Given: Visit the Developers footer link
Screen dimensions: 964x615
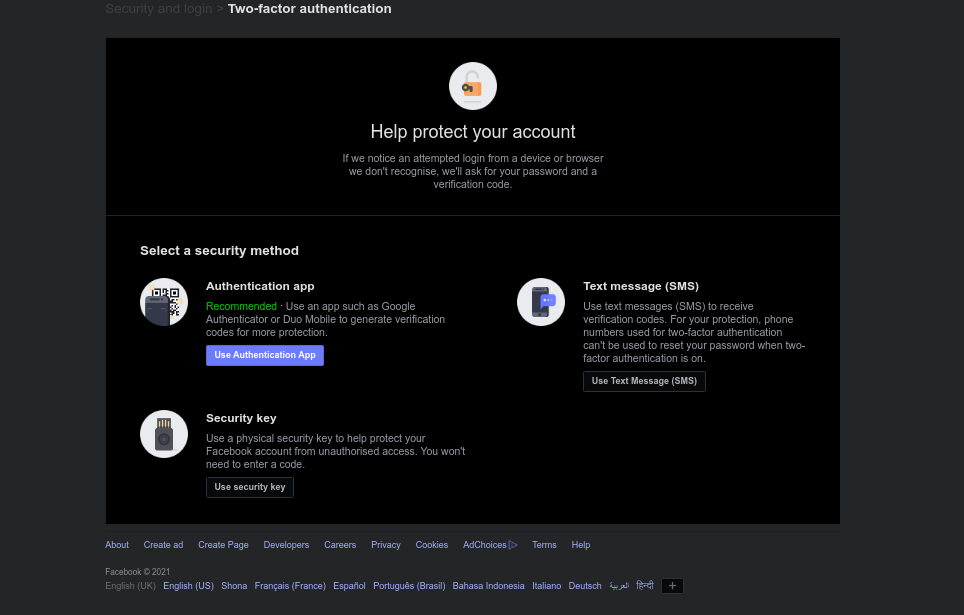Looking at the screenshot, I should (286, 545).
